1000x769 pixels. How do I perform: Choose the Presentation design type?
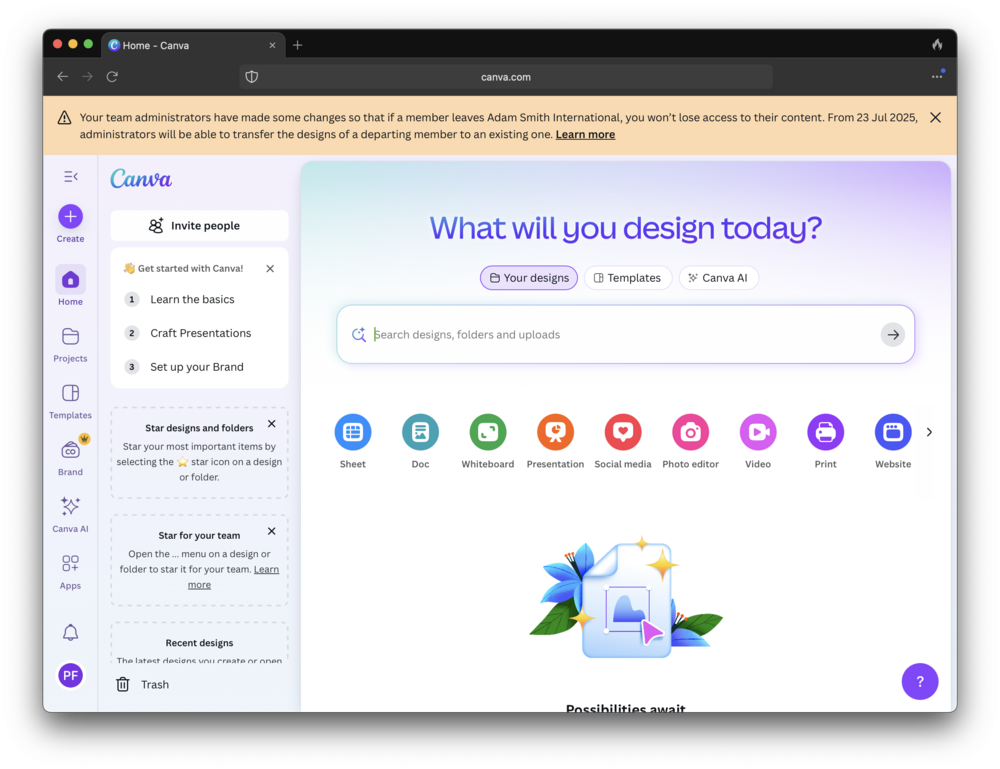[x=555, y=432]
